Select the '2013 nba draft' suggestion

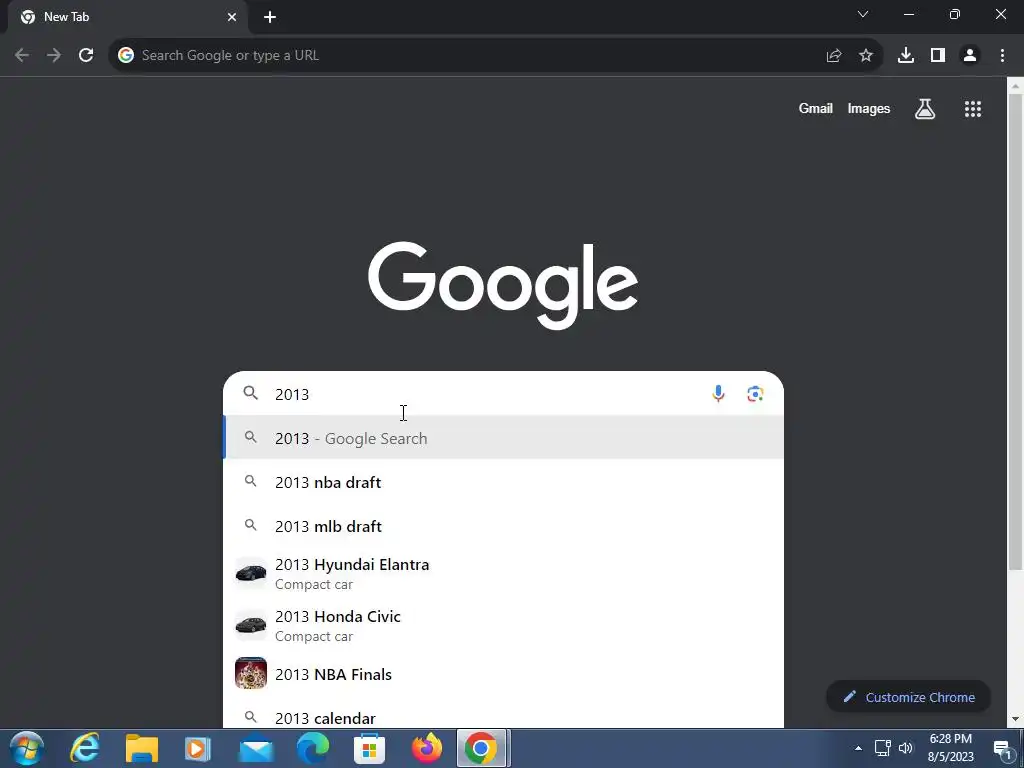click(x=504, y=483)
